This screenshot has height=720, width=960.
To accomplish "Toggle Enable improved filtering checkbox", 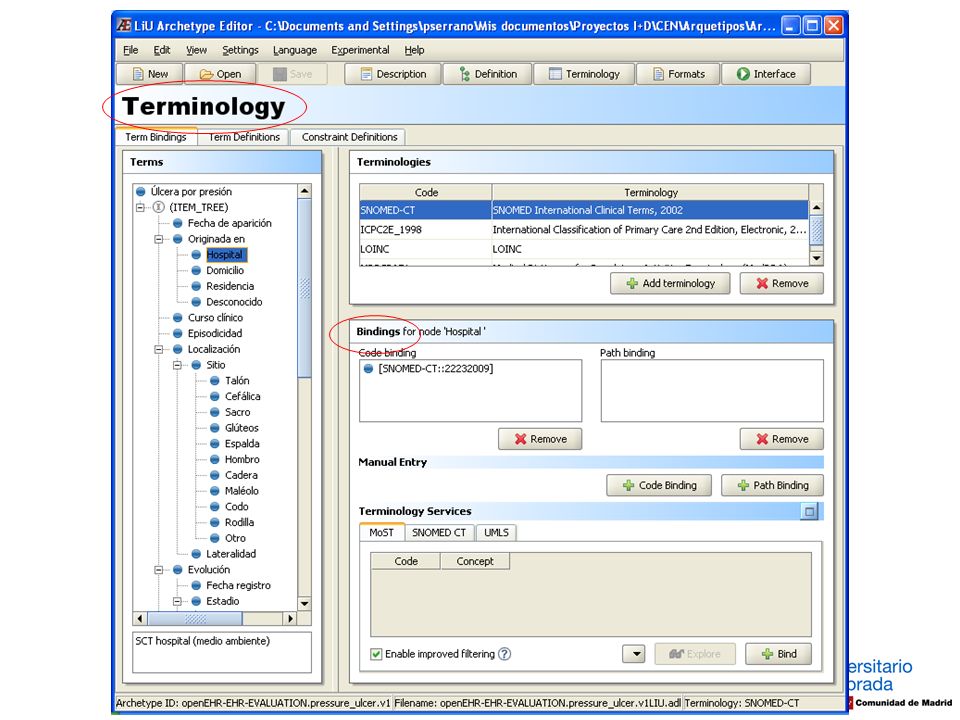I will [x=376, y=654].
